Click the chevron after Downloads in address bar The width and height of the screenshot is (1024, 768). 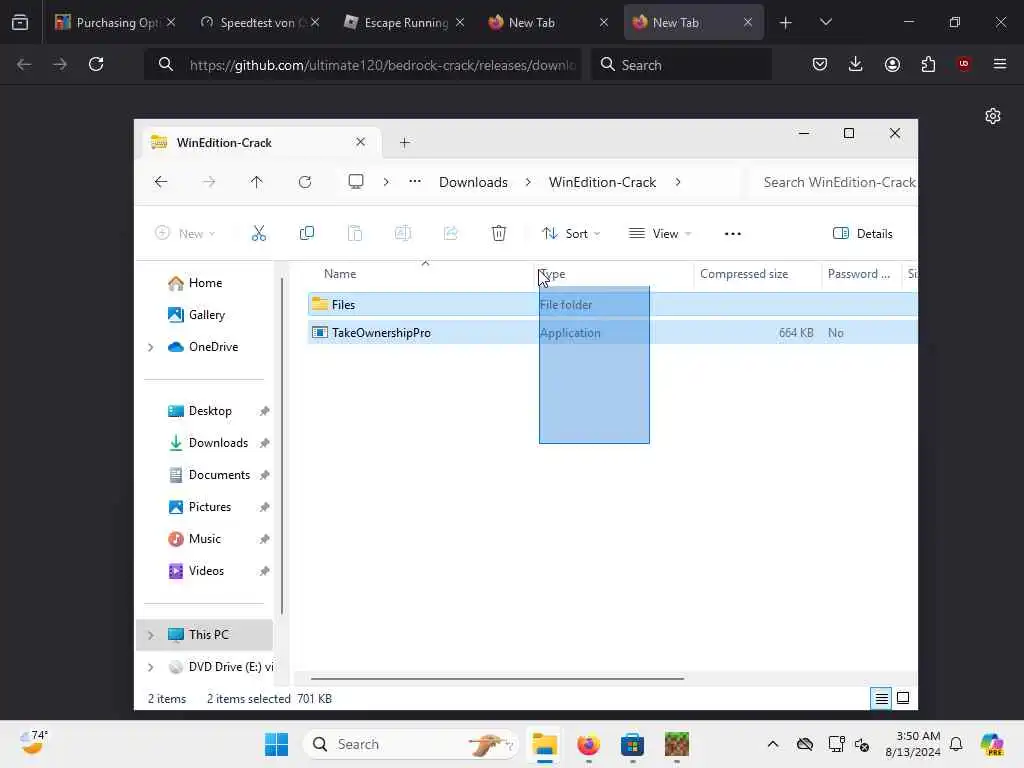(x=528, y=182)
